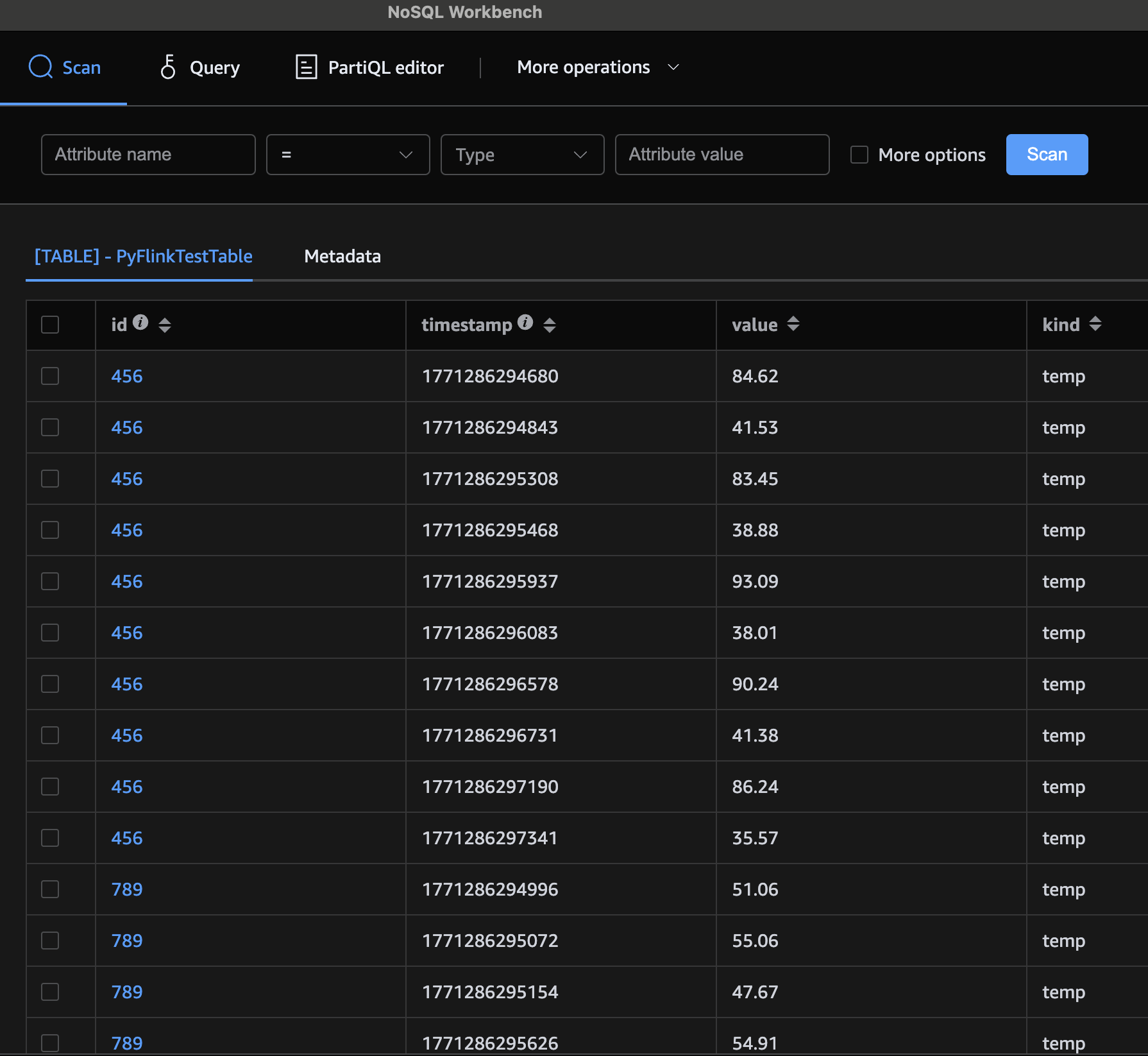Sort table by kind column arrows

click(x=1095, y=324)
